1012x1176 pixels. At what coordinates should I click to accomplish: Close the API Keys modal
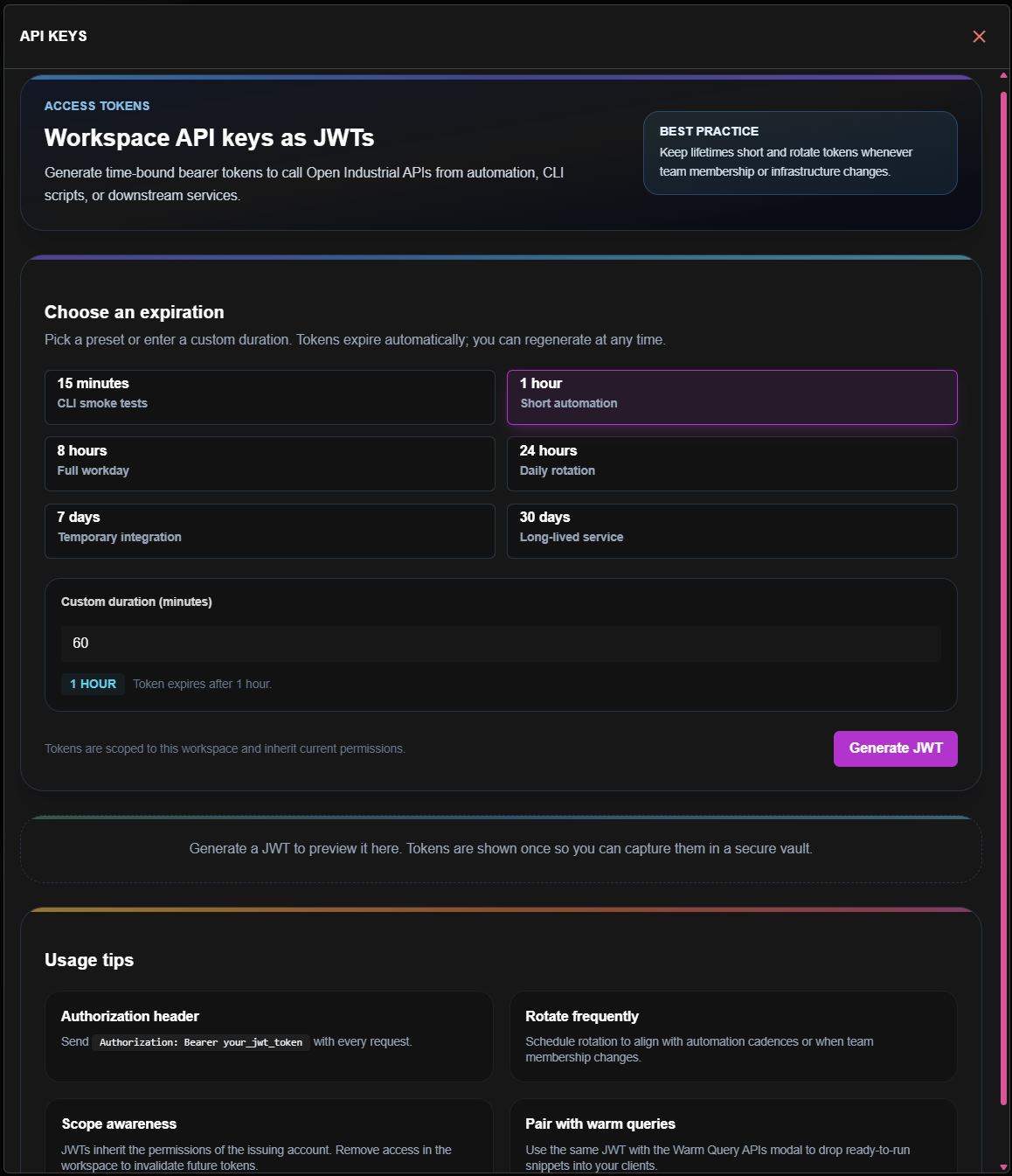click(x=979, y=36)
